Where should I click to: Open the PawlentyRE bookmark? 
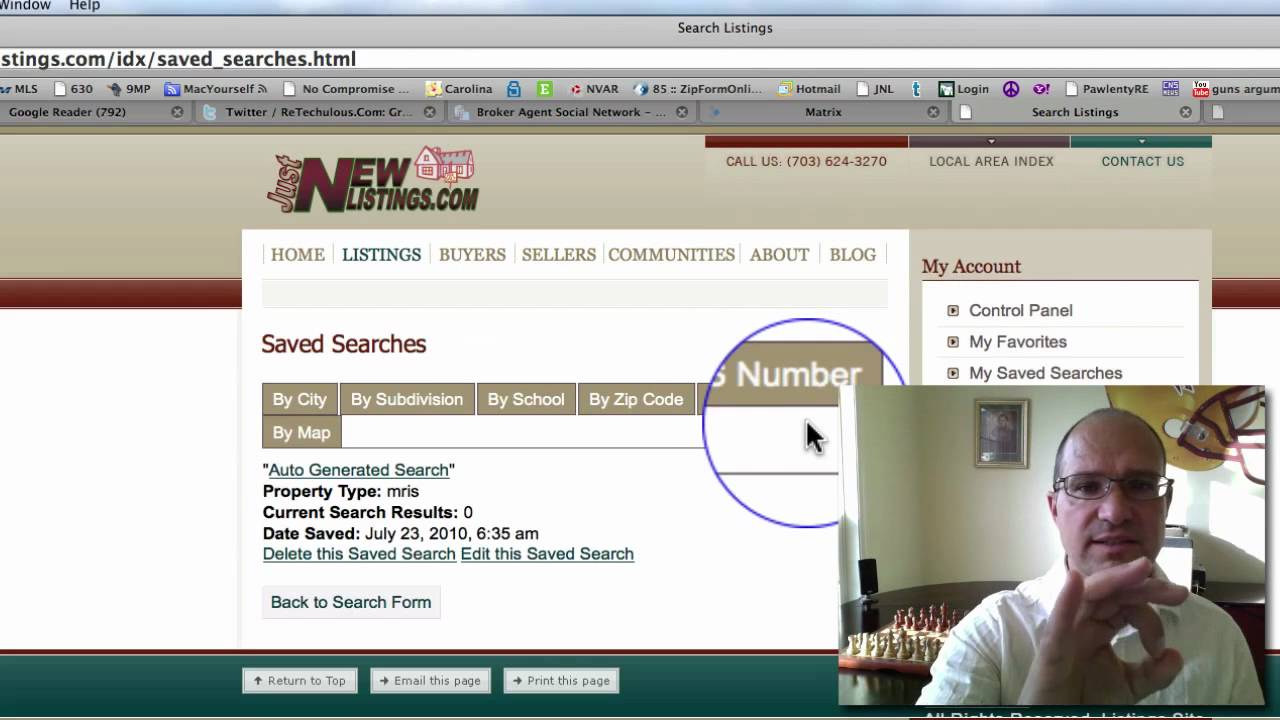click(1106, 89)
